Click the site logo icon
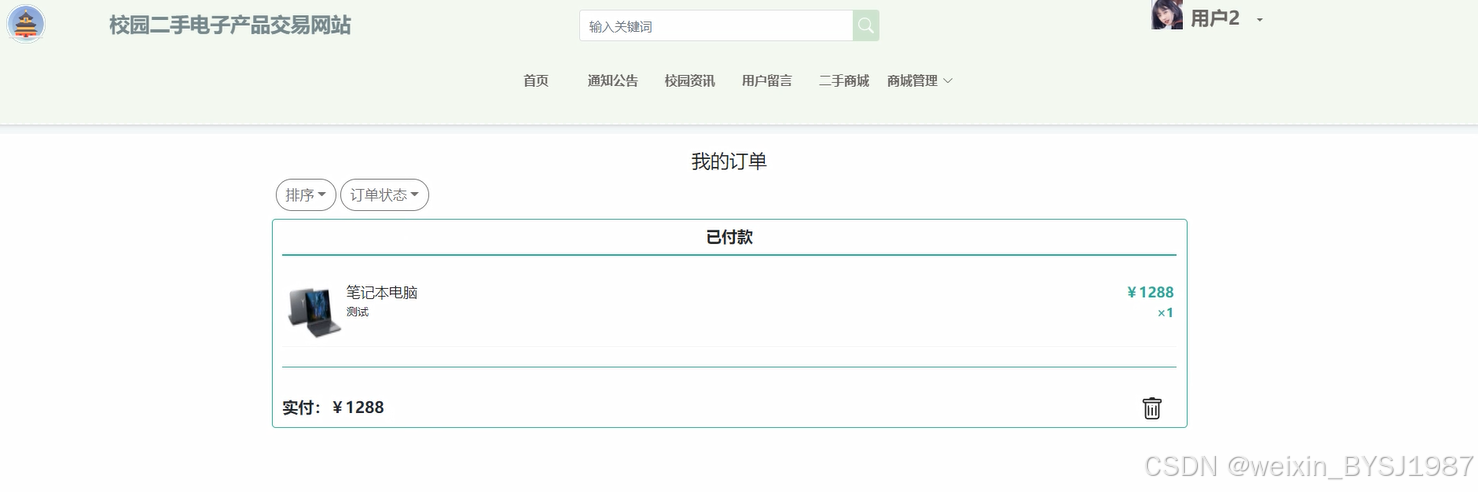1478x492 pixels. tap(26, 24)
